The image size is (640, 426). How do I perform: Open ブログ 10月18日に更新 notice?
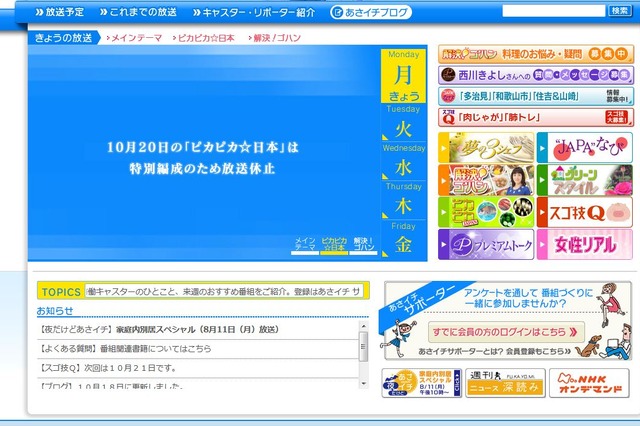click(111, 386)
